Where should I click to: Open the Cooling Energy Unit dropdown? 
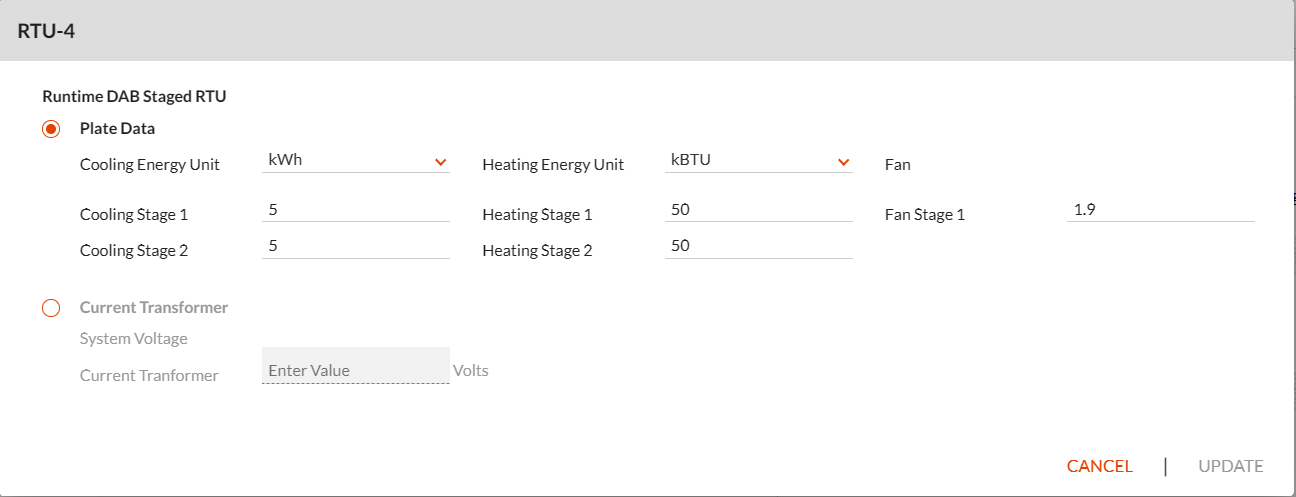[356, 161]
